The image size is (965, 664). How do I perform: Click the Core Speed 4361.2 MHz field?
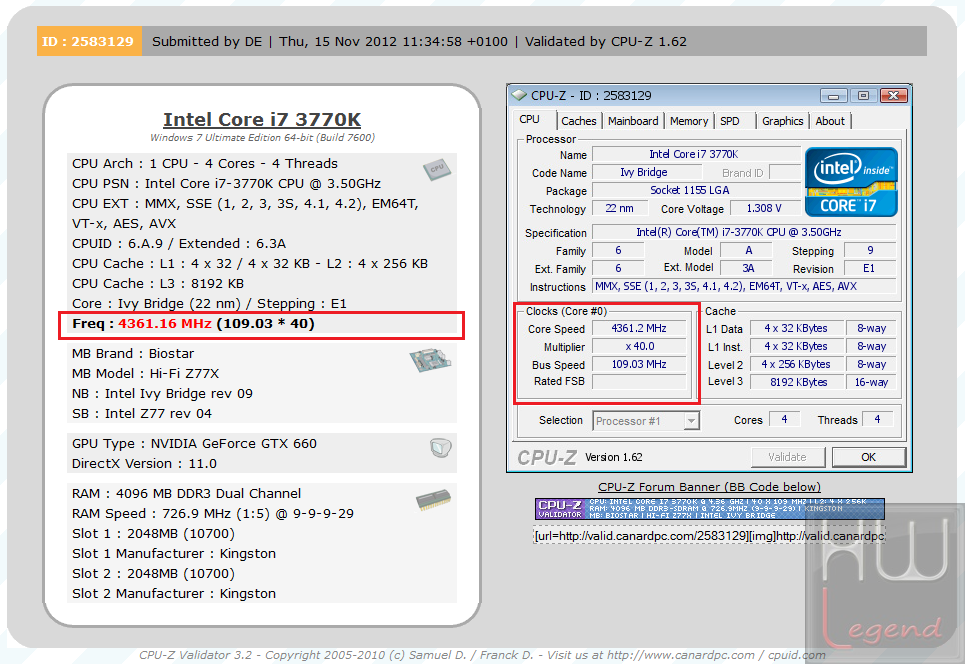coord(639,329)
